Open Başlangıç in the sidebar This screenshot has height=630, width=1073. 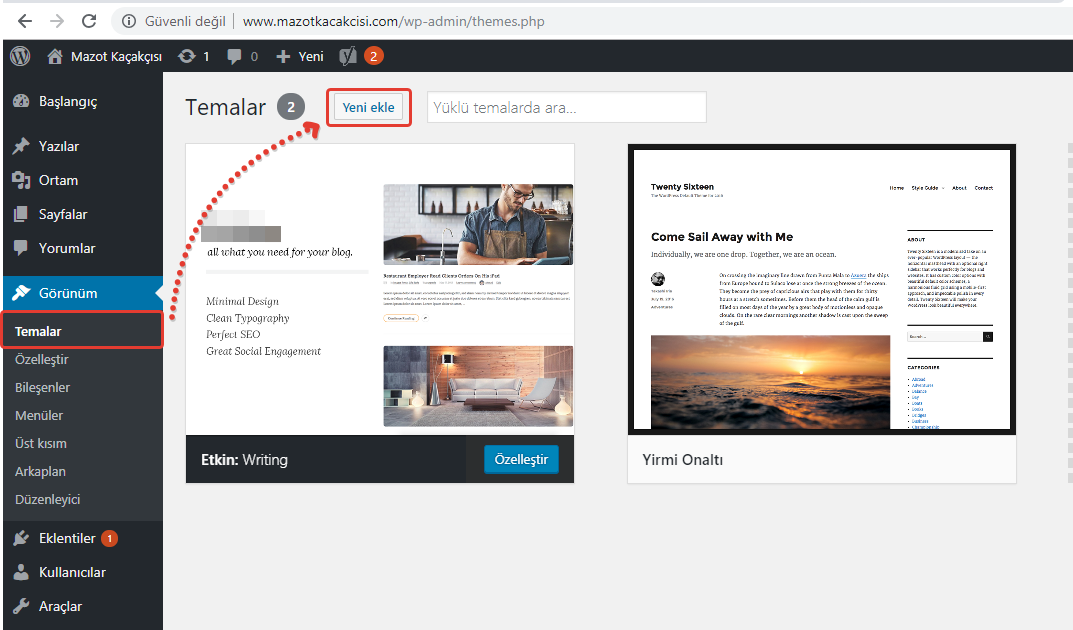[x=67, y=101]
